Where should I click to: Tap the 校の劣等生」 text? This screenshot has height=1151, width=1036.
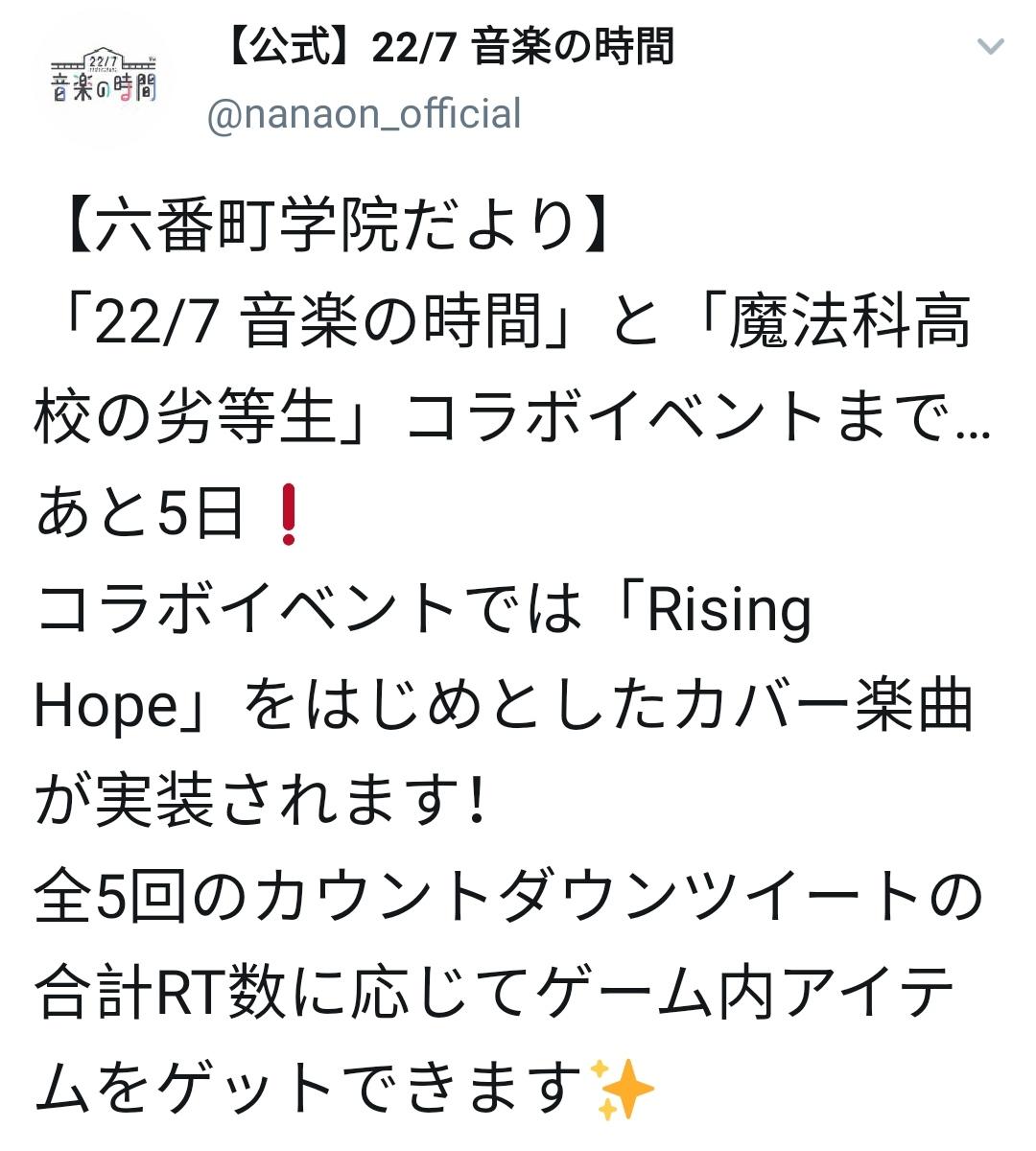(x=211, y=418)
